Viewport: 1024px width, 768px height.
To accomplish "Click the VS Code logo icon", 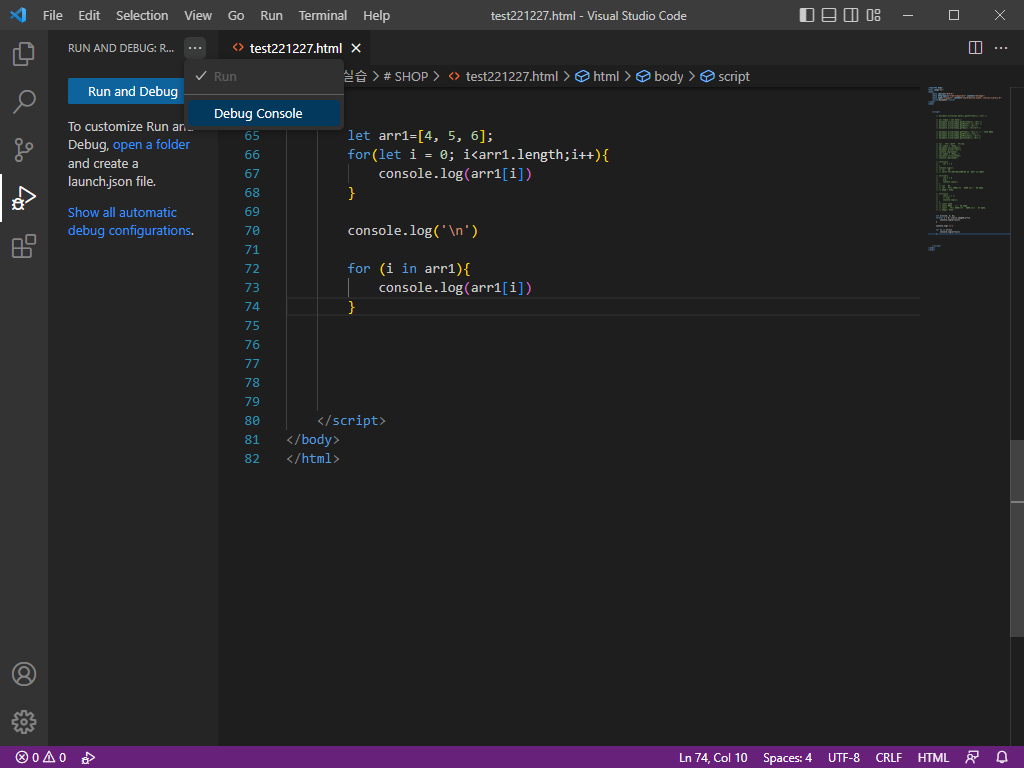I will pyautogui.click(x=18, y=15).
